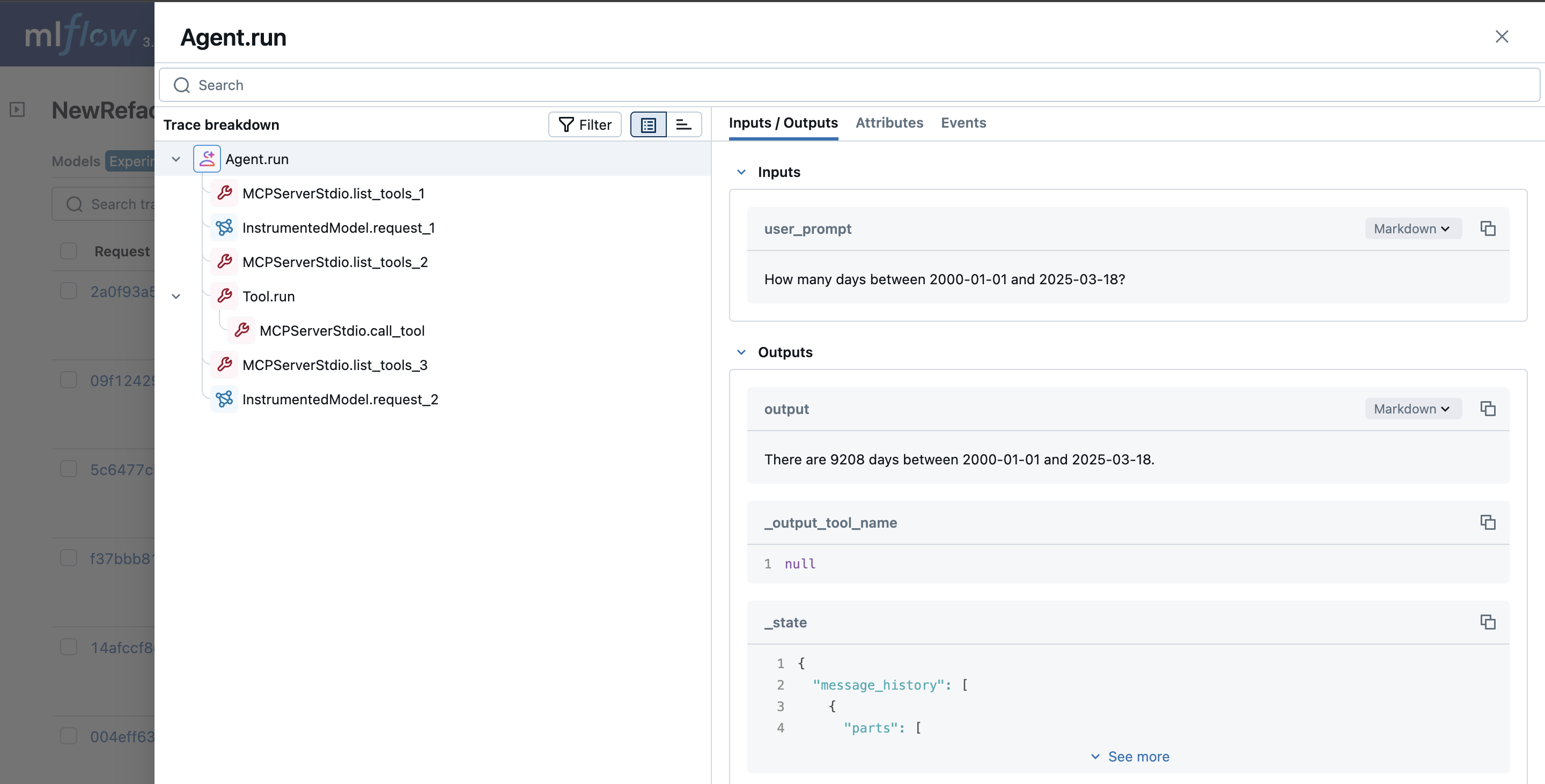
Task: Open the Events tab
Action: (x=963, y=123)
